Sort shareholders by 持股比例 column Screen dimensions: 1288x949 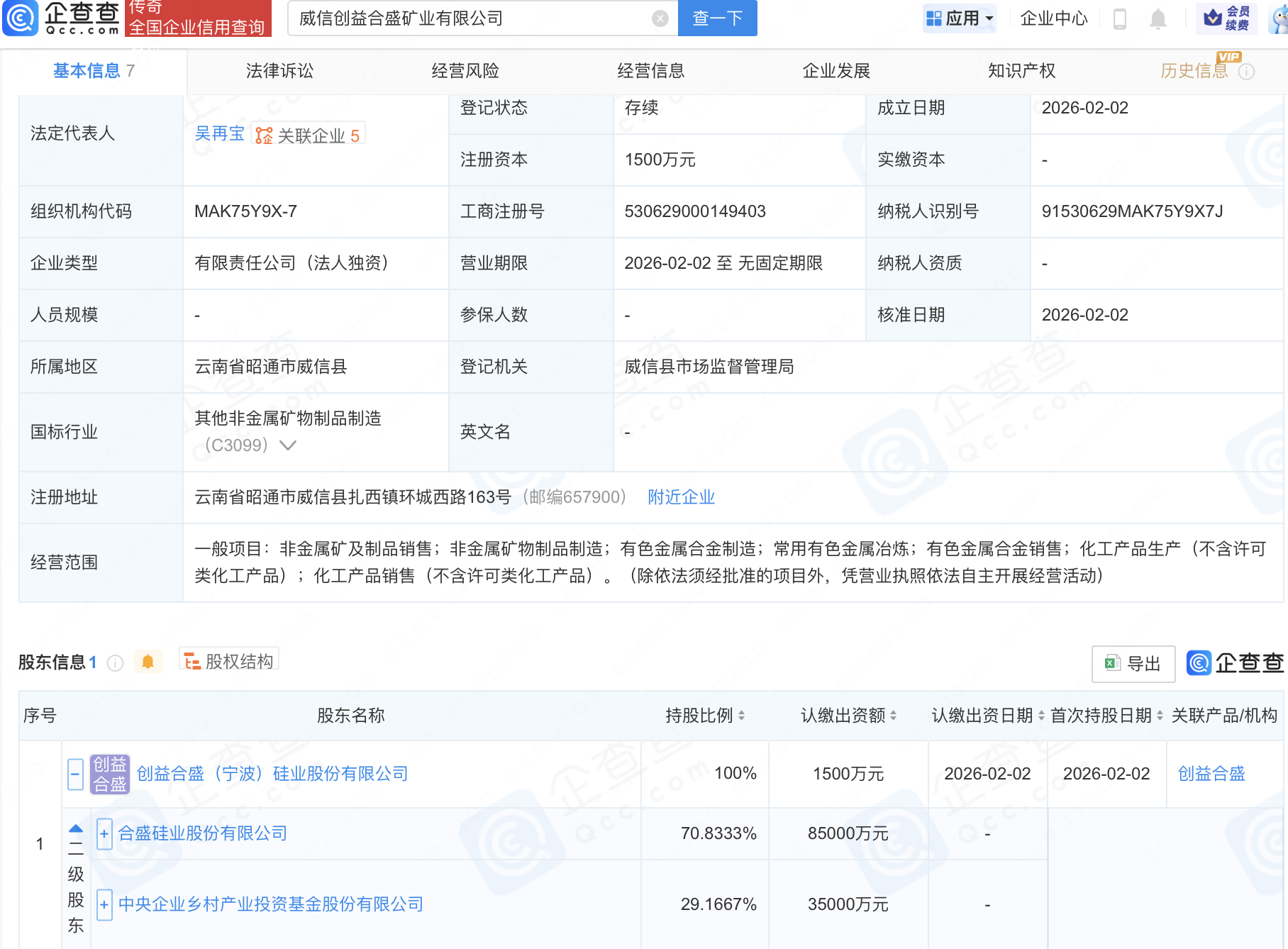pyautogui.click(x=741, y=716)
